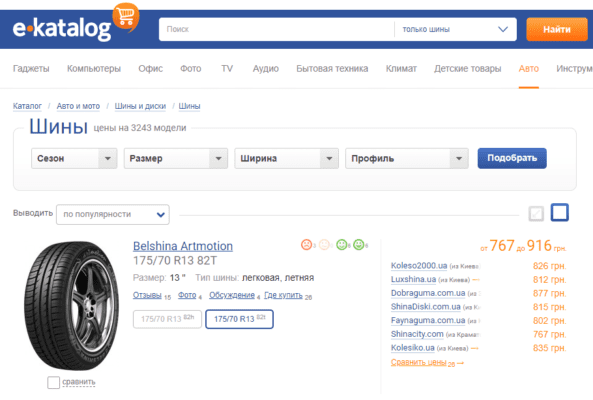The width and height of the screenshot is (593, 400).
Task: Click the Belshina tire product image
Action: (71, 306)
